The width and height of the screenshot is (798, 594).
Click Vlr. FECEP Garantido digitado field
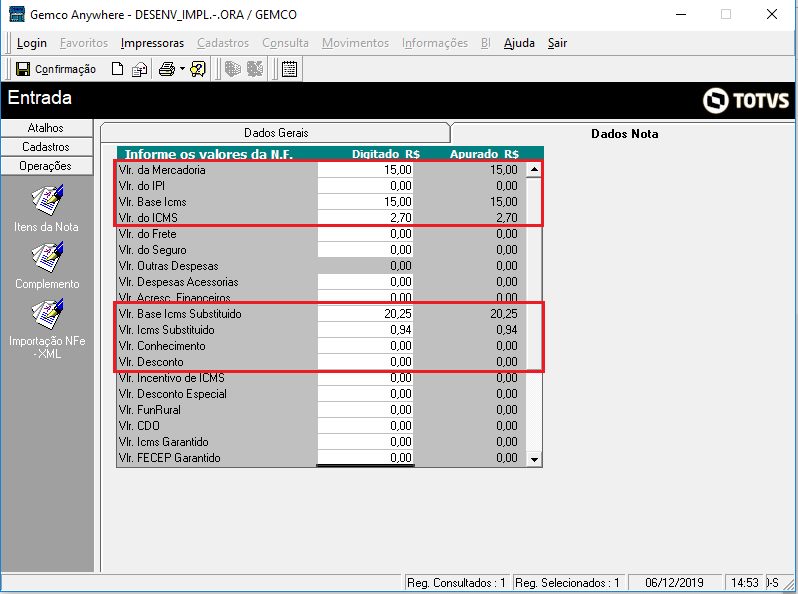365,458
